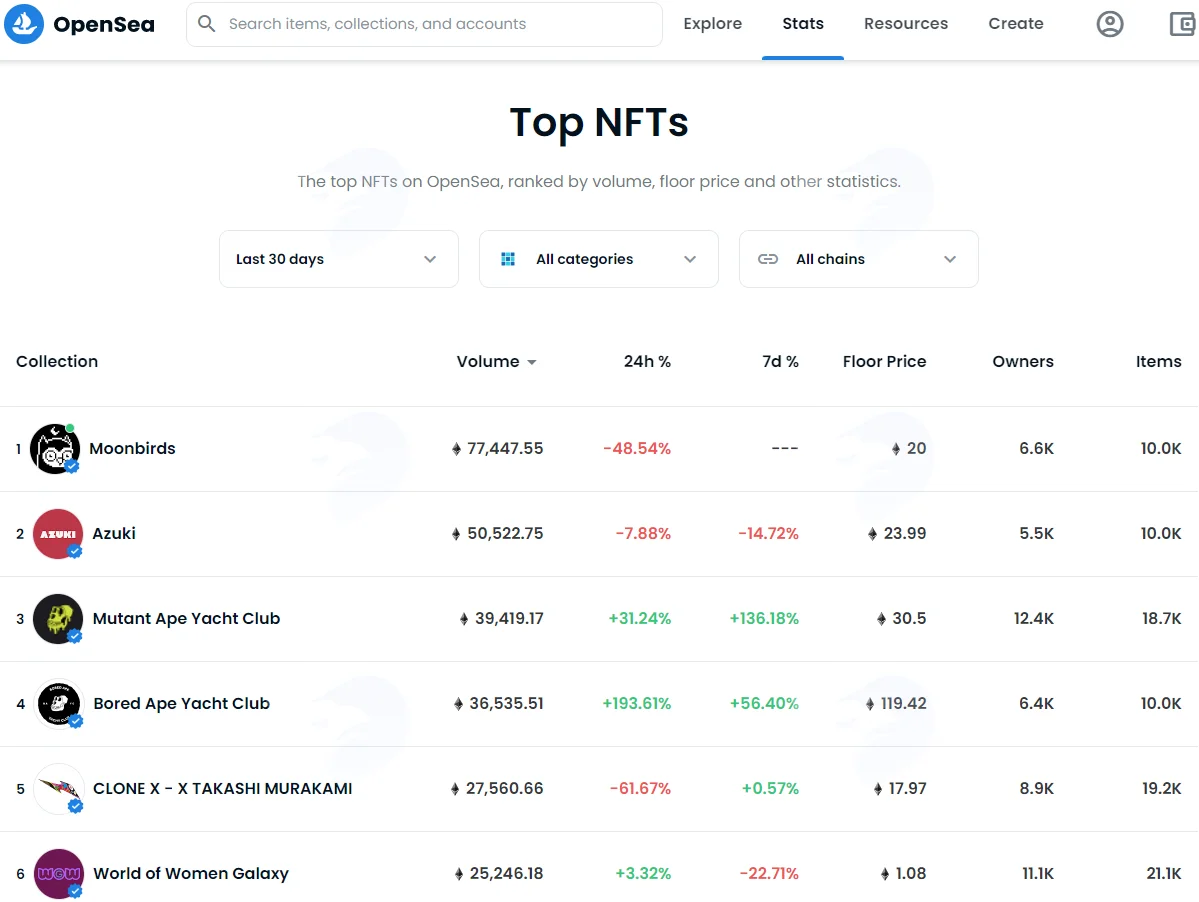Click the All chains link icon
Viewport: 1199px width, 902px height.
click(768, 259)
